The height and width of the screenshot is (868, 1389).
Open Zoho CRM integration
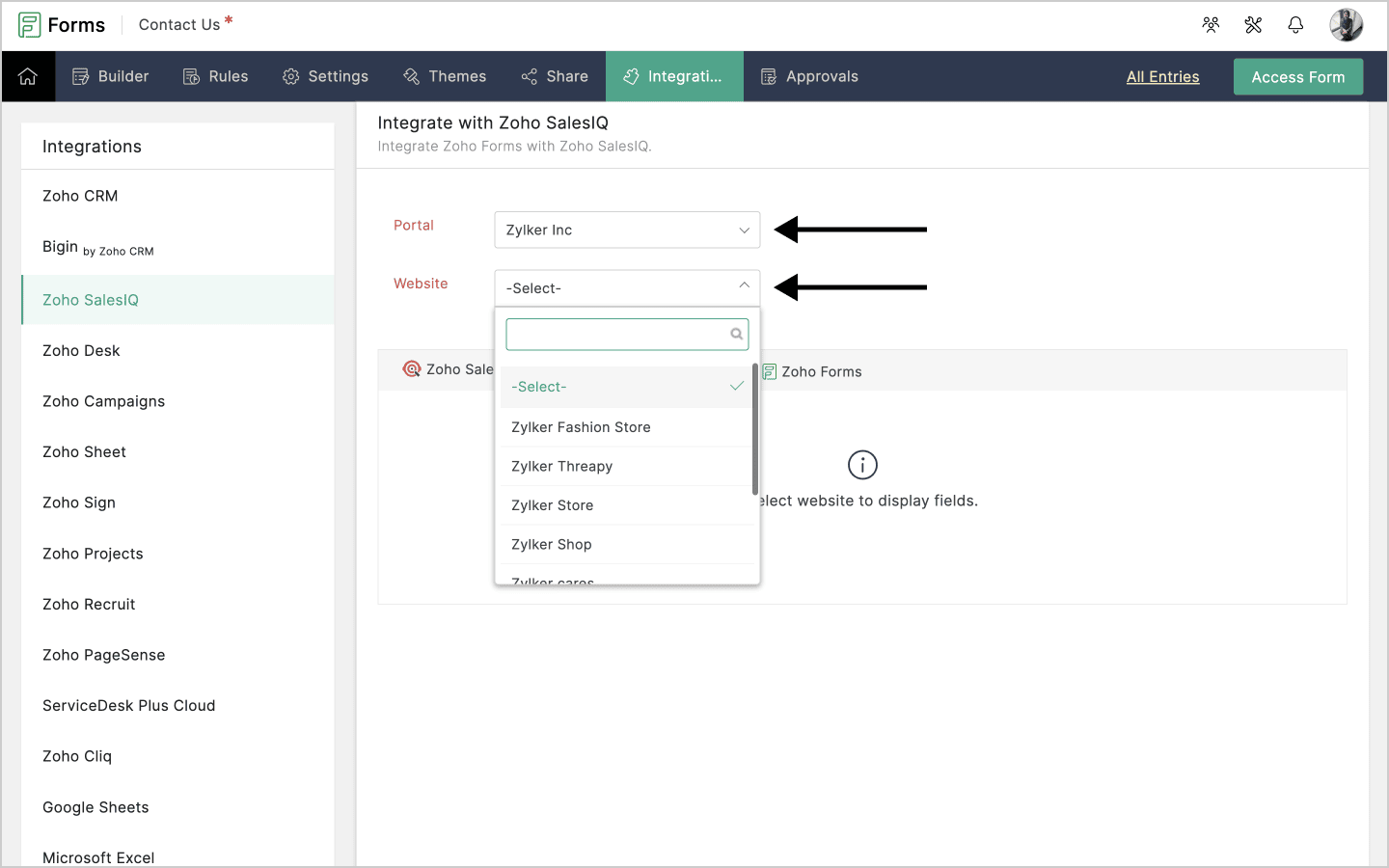(177, 196)
